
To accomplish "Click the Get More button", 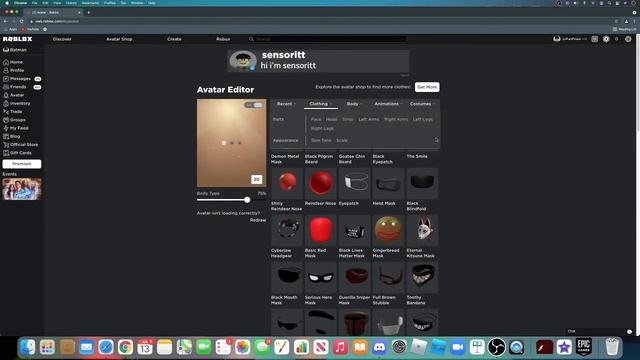I will [427, 87].
